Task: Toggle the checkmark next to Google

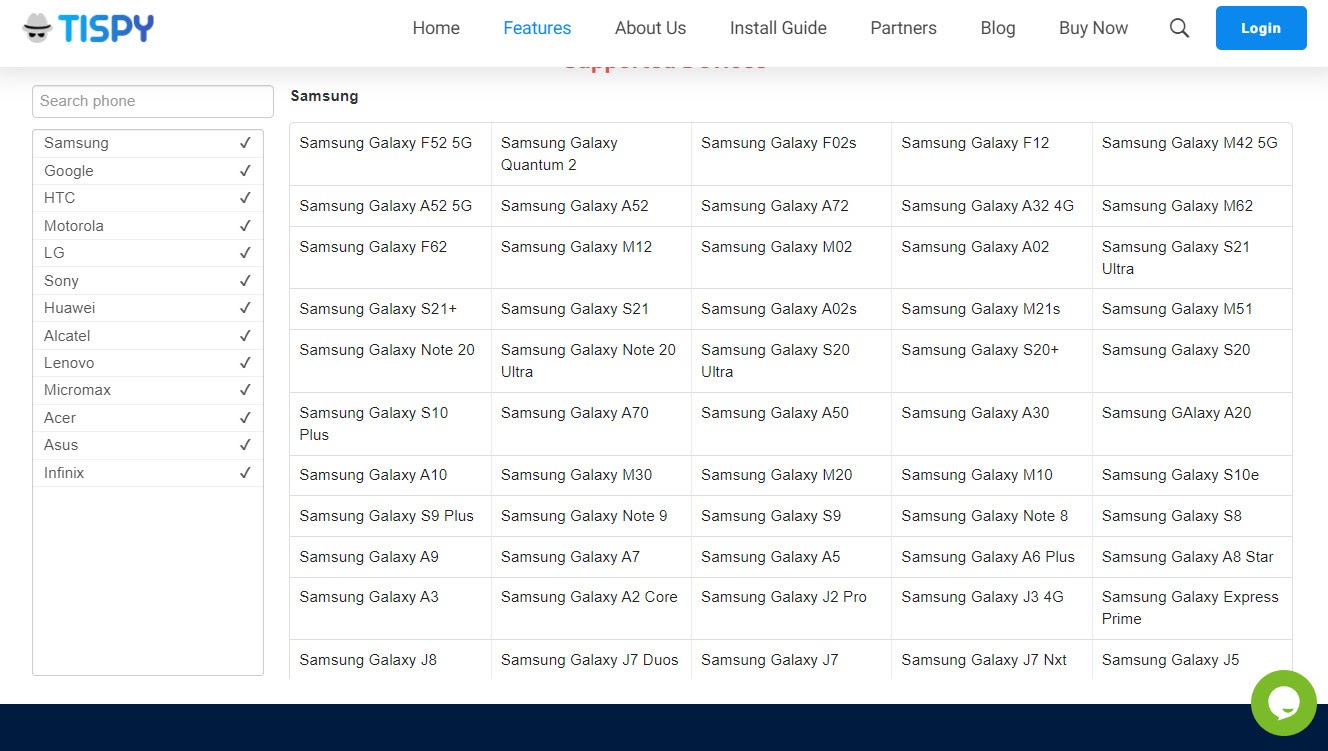Action: click(245, 170)
